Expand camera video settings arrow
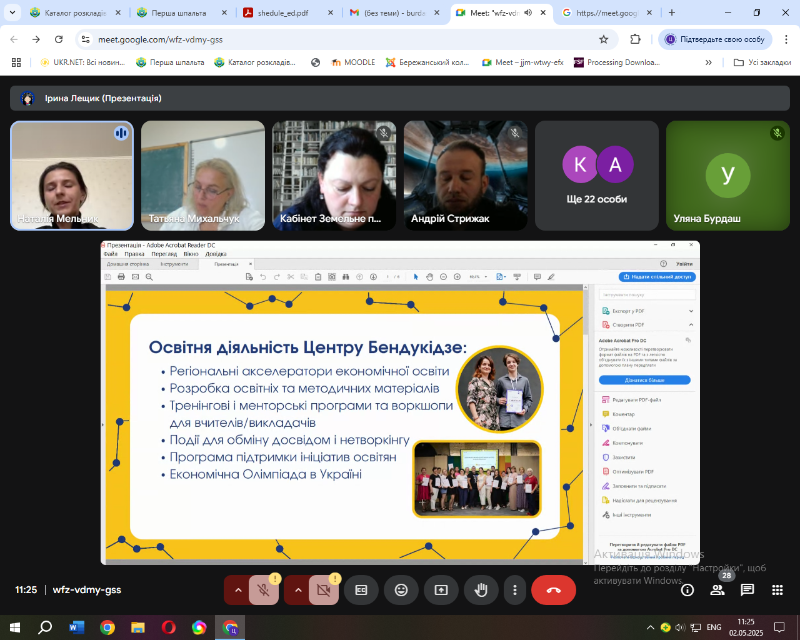Image resolution: width=800 pixels, height=640 pixels. coord(297,590)
